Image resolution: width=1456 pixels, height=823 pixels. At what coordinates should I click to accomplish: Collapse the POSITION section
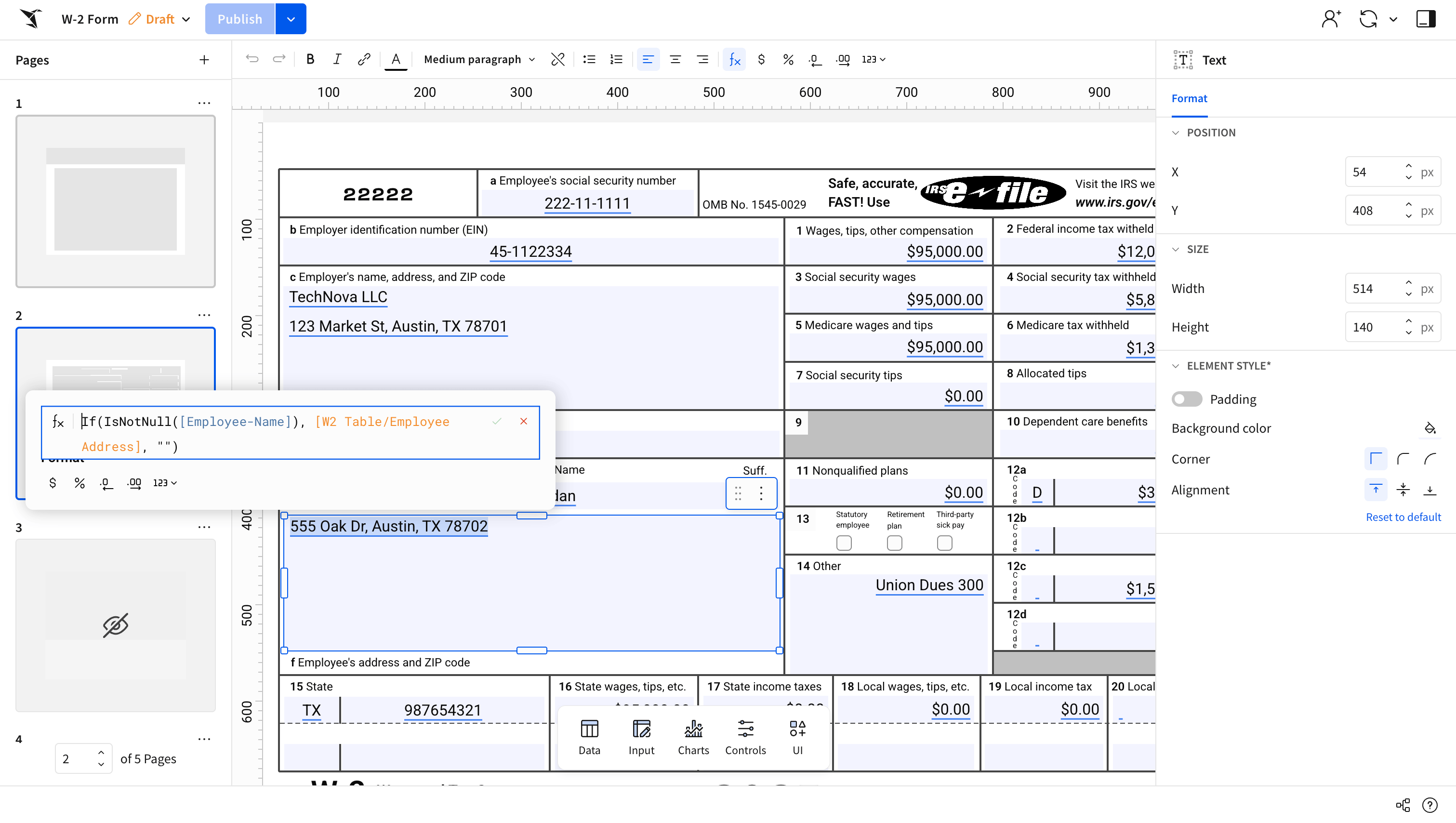[x=1176, y=132]
